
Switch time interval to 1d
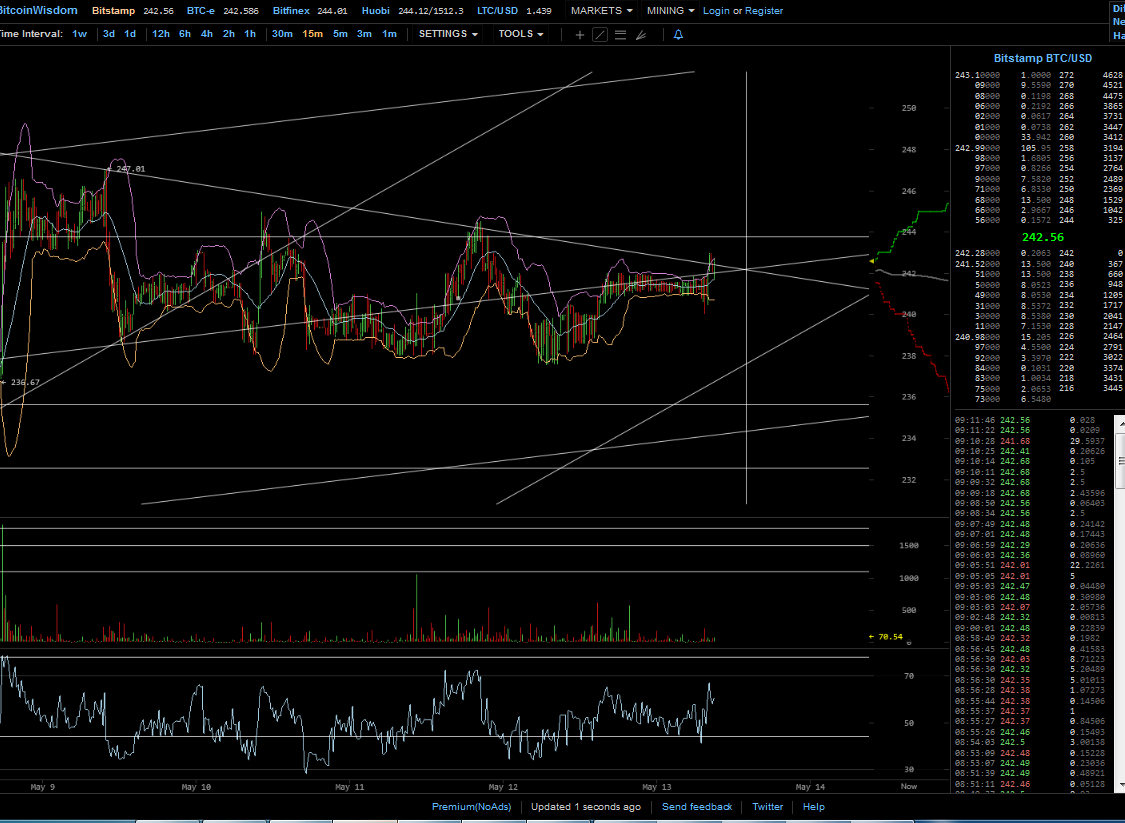130,34
